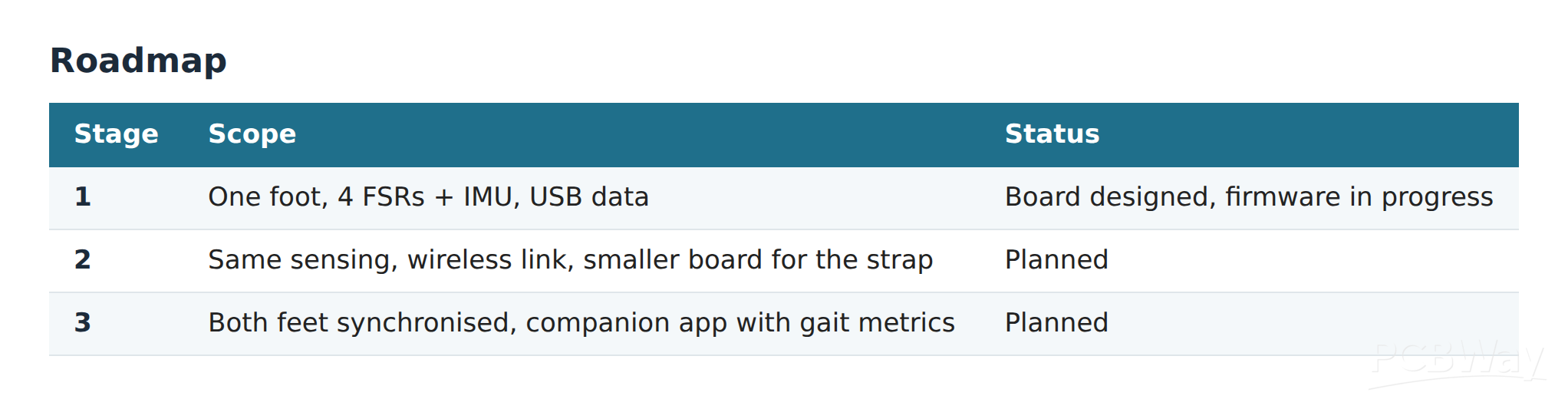The height and width of the screenshot is (399, 1568).
Task: Click stage number 2 cell
Action: pos(83,260)
